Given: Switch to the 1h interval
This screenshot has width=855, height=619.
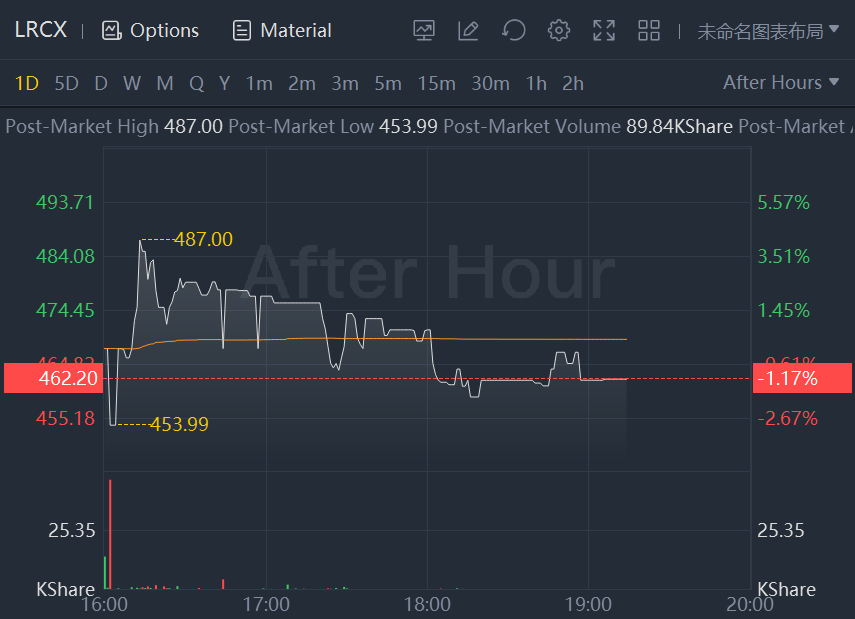Looking at the screenshot, I should [x=536, y=83].
